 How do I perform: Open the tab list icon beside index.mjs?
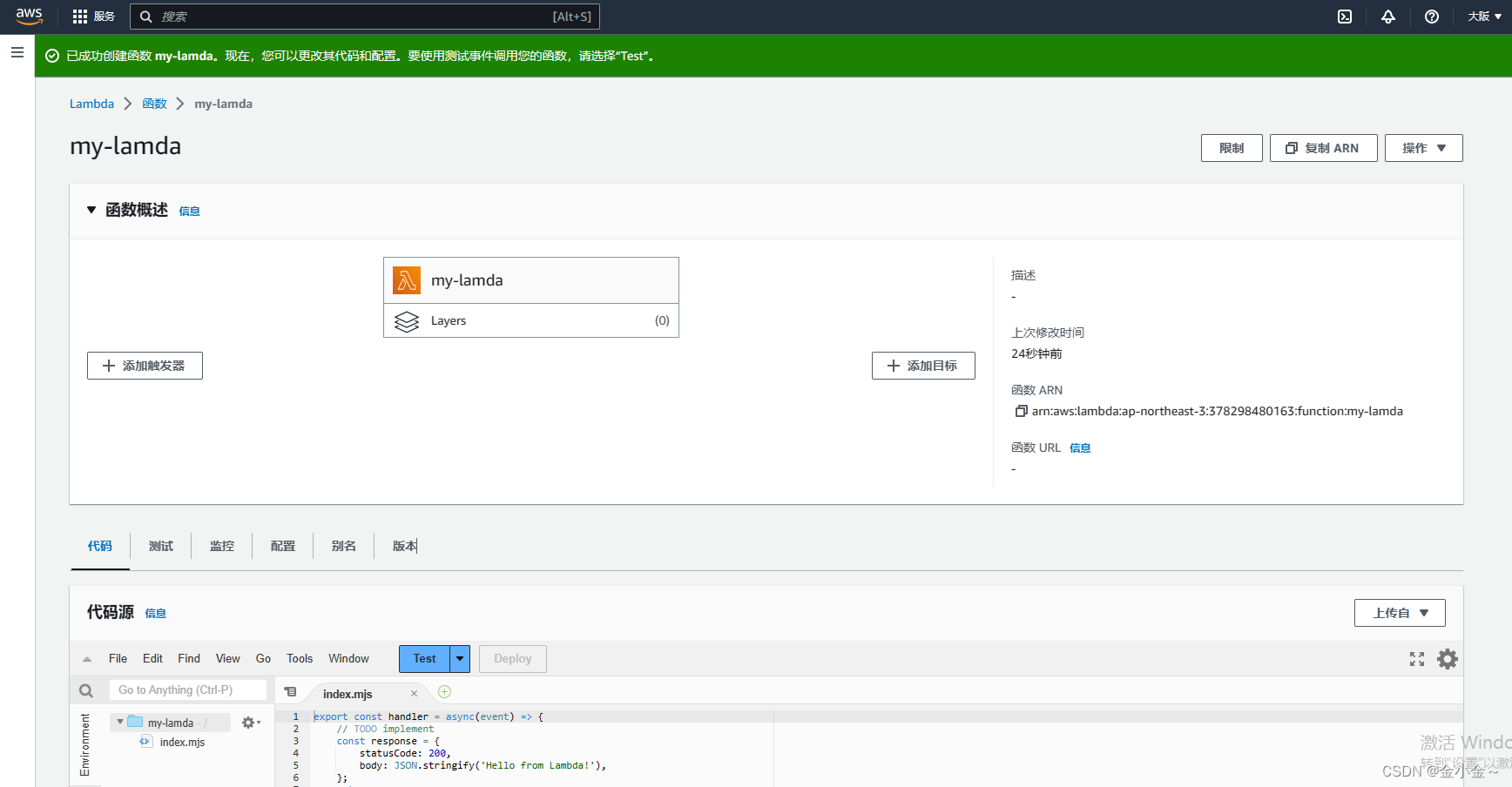[x=291, y=692]
